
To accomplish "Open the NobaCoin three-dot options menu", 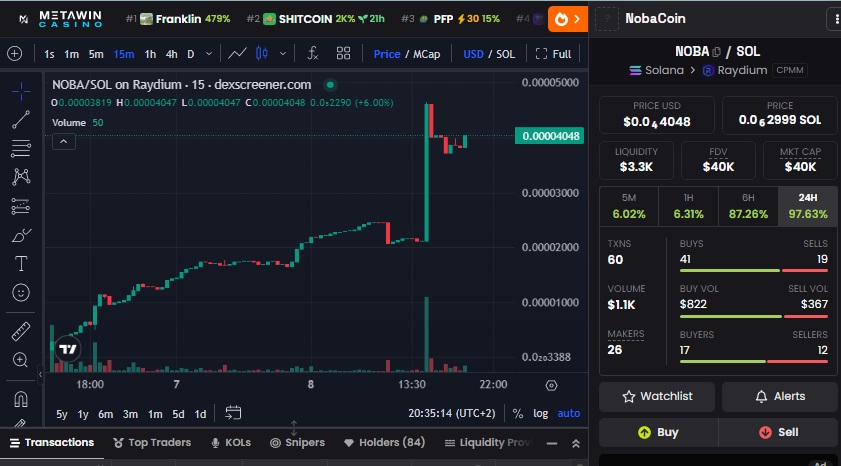I will click(836, 19).
